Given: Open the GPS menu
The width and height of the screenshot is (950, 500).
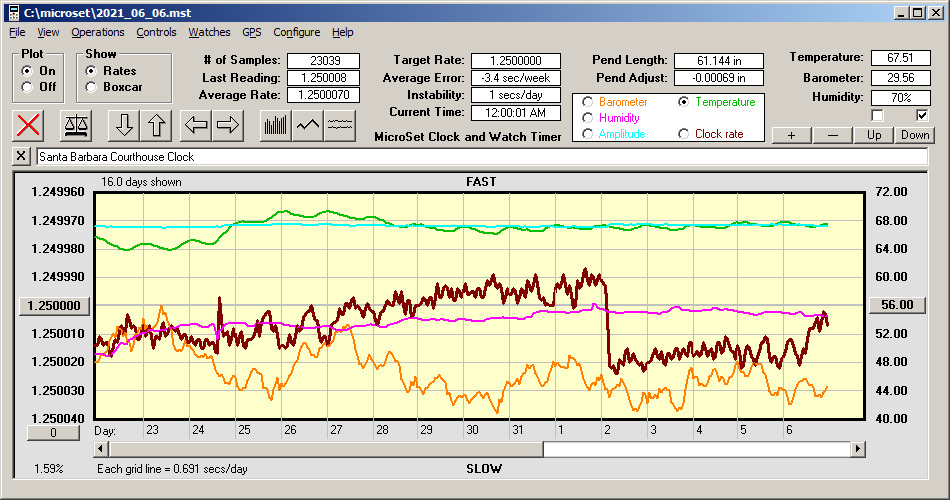Looking at the screenshot, I should (x=251, y=32).
